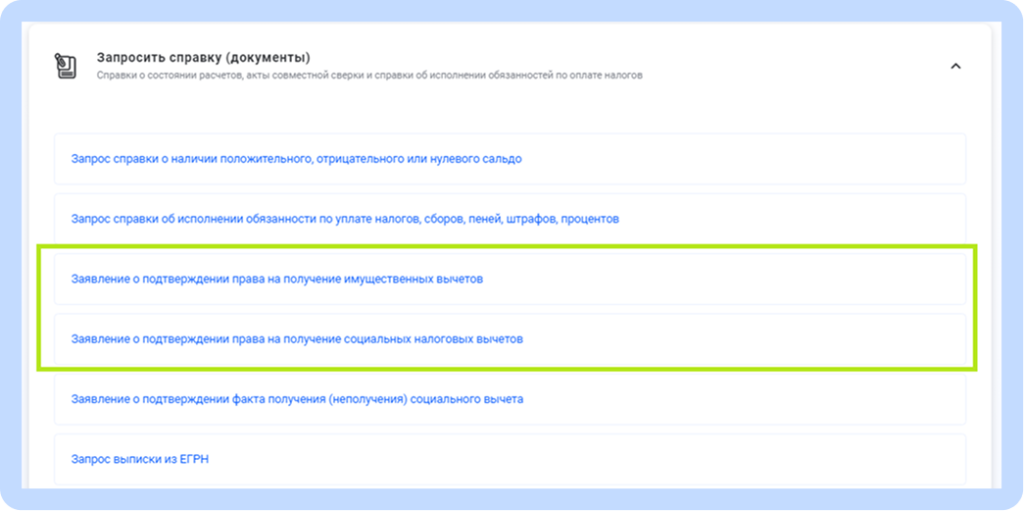This screenshot has height=511, width=1024.
Task: Click blank header area left of the chevron
Action: pyautogui.click(x=800, y=66)
